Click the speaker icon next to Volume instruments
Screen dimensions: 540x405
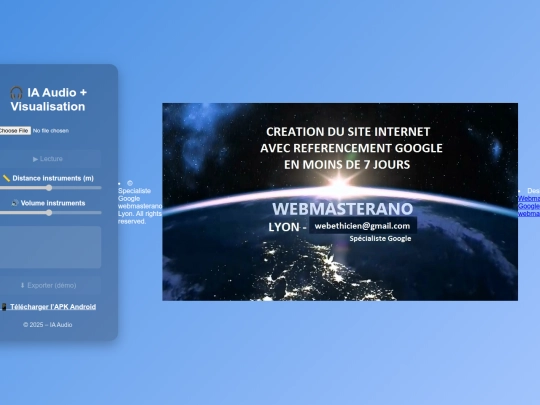[15, 203]
